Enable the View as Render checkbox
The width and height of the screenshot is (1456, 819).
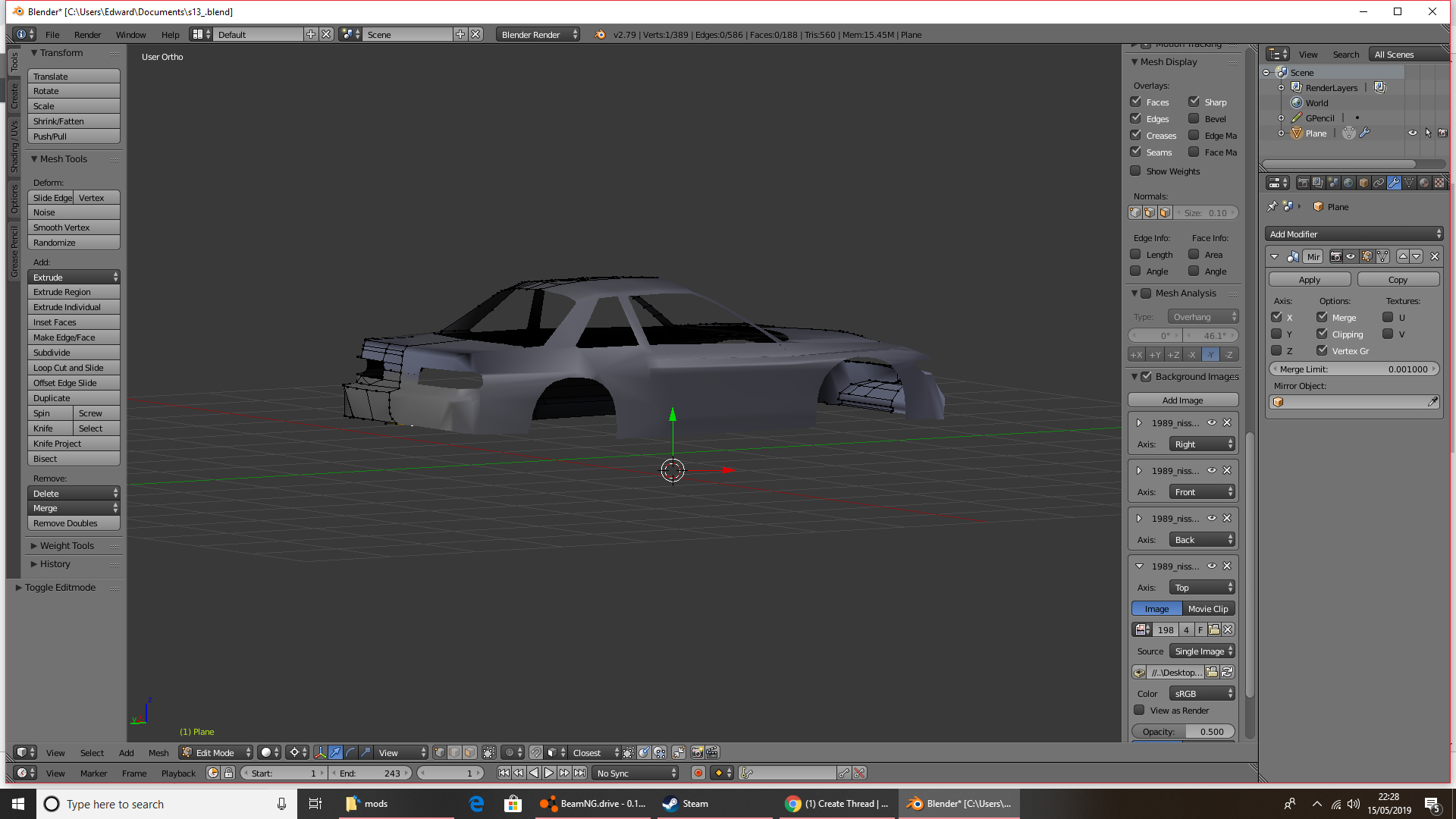pyautogui.click(x=1139, y=710)
